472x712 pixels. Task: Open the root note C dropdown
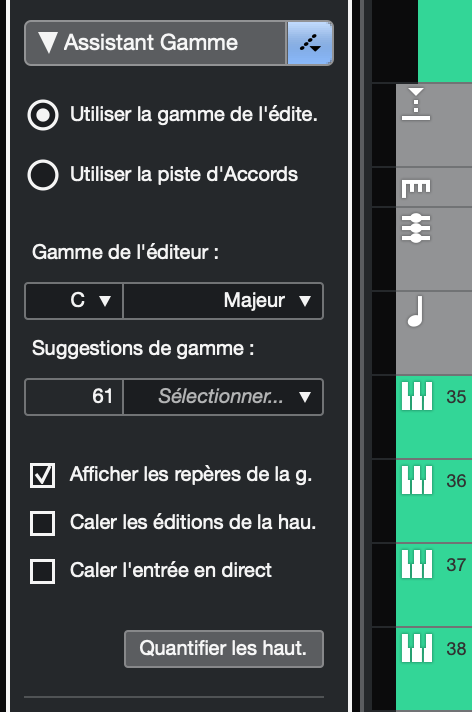pyautogui.click(x=74, y=301)
